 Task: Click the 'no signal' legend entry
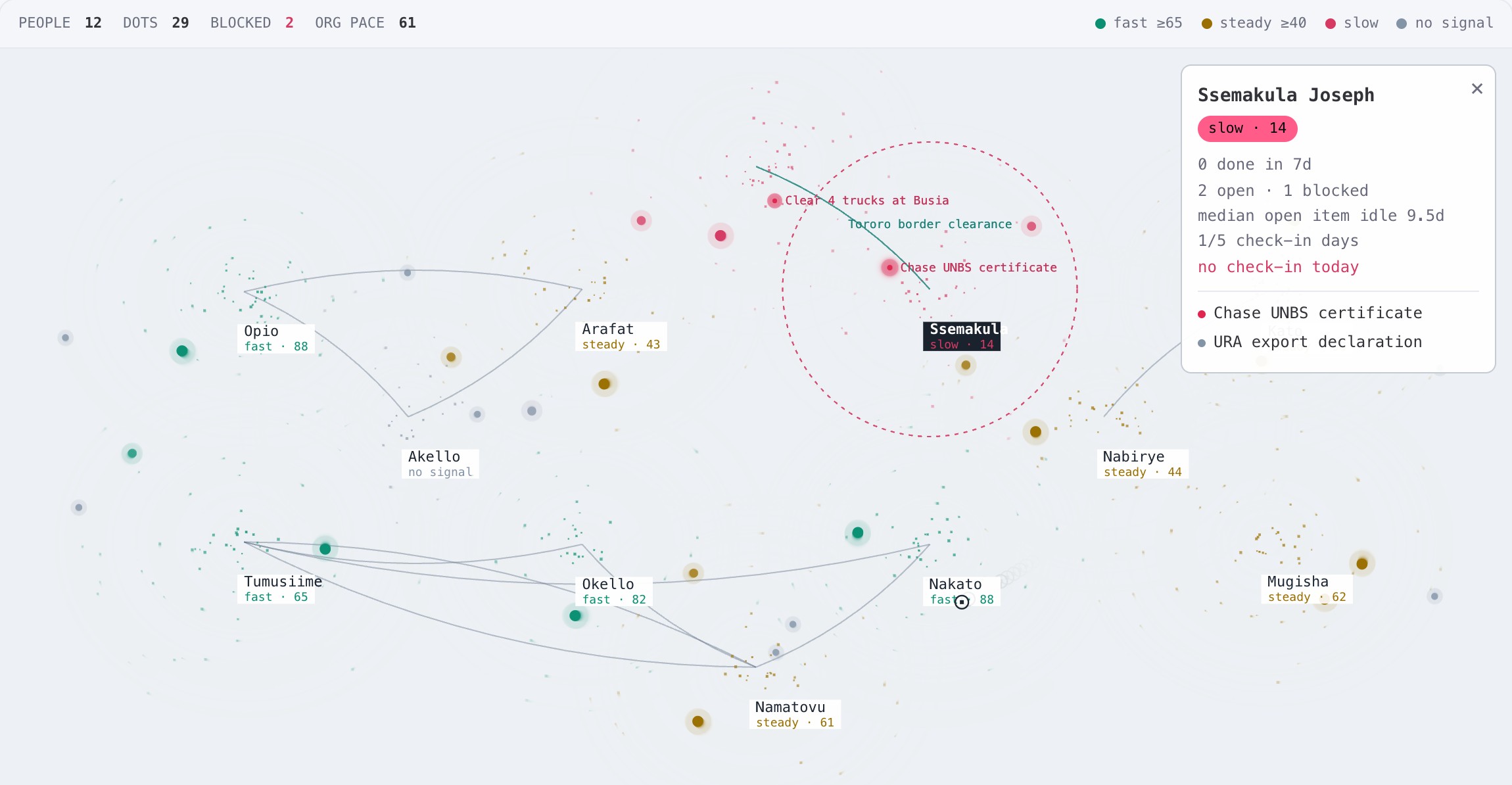[1445, 23]
